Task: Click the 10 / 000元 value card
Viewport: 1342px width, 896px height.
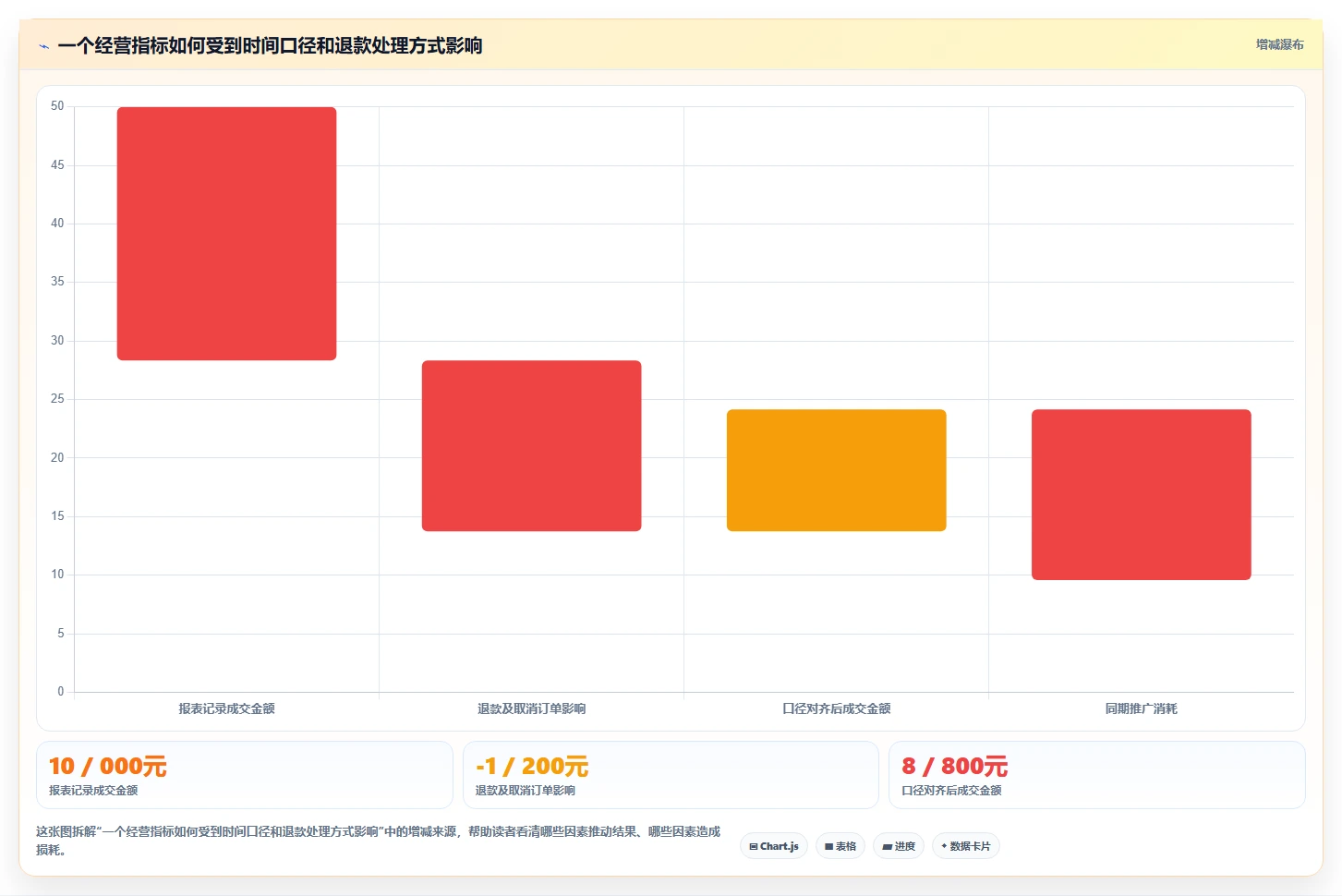Action: click(x=245, y=775)
